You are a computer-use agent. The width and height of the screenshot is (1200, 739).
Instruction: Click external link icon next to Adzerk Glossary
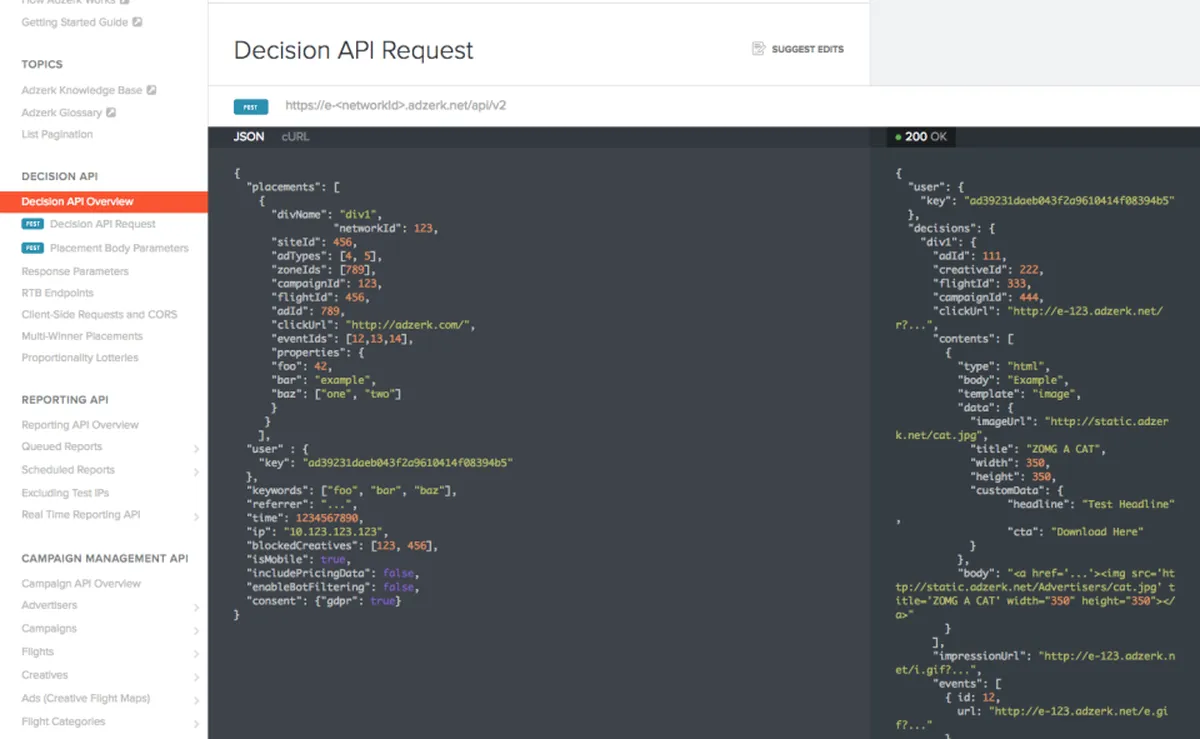111,113
